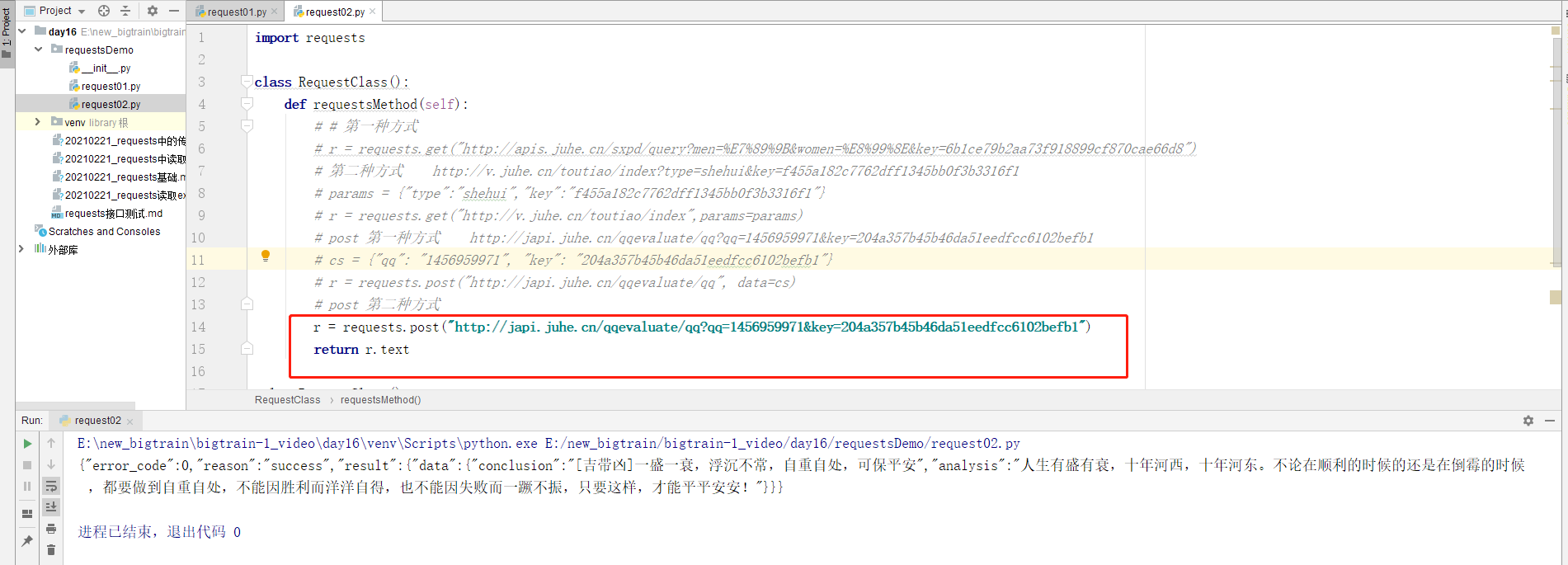Expand the venv library folder
This screenshot has height=565, width=1568.
pyautogui.click(x=38, y=122)
